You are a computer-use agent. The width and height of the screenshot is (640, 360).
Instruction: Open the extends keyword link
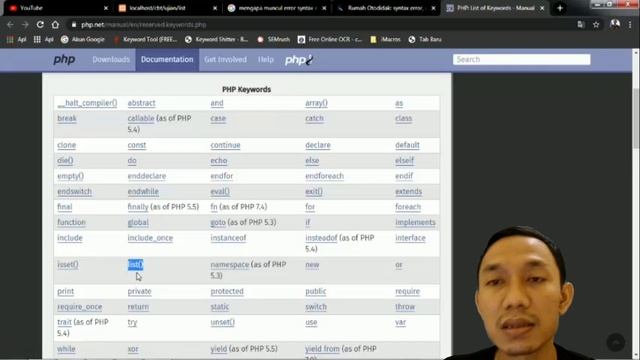tap(408, 192)
